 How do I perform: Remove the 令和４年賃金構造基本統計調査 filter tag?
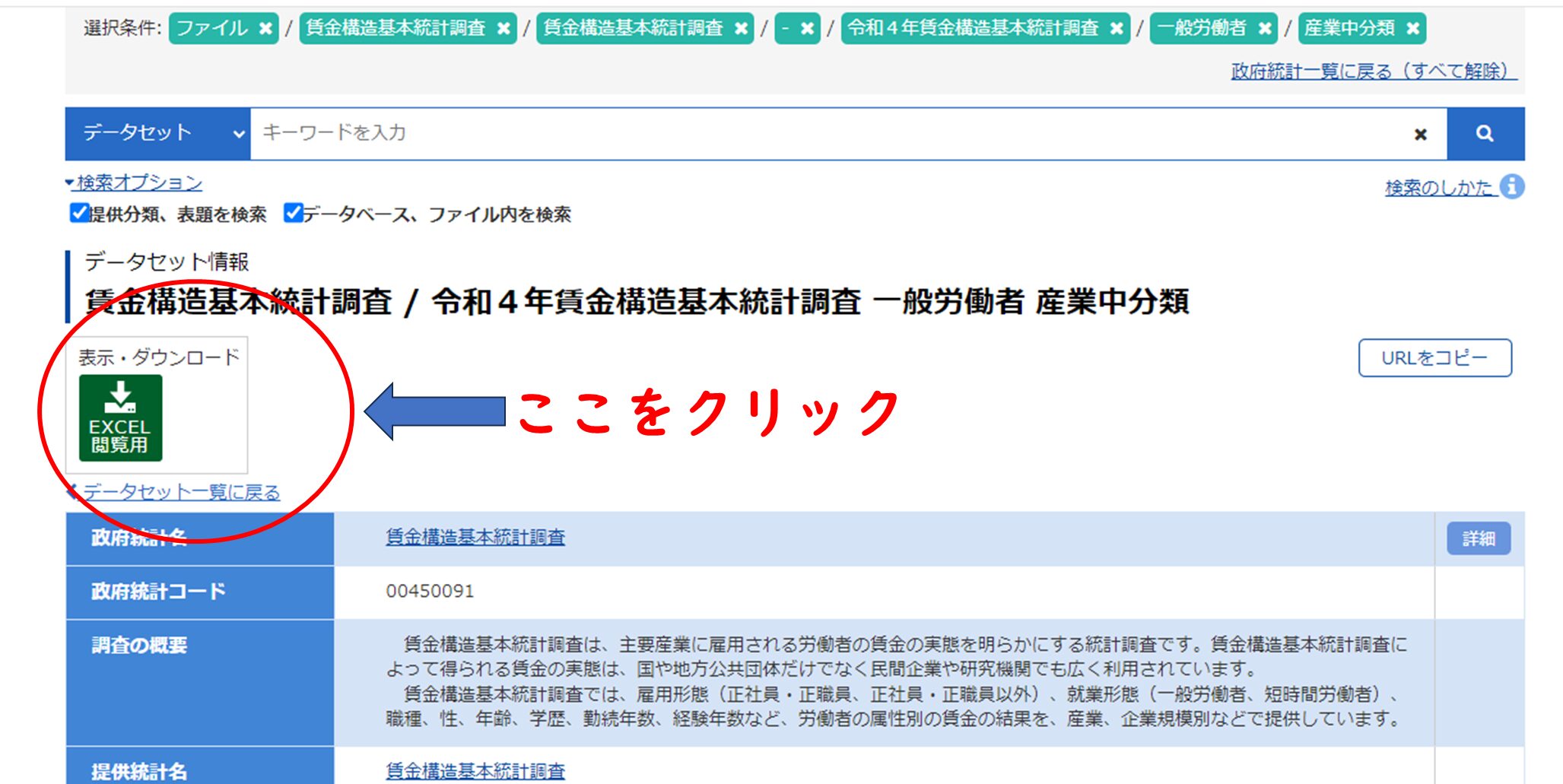pyautogui.click(x=1116, y=29)
